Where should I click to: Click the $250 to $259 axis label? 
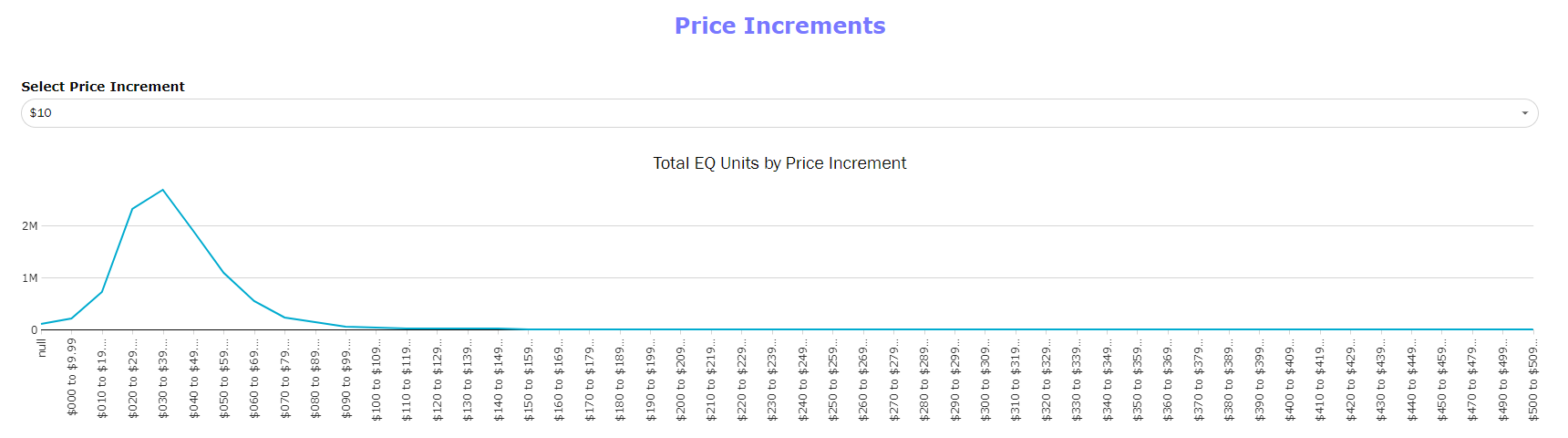pos(833,378)
